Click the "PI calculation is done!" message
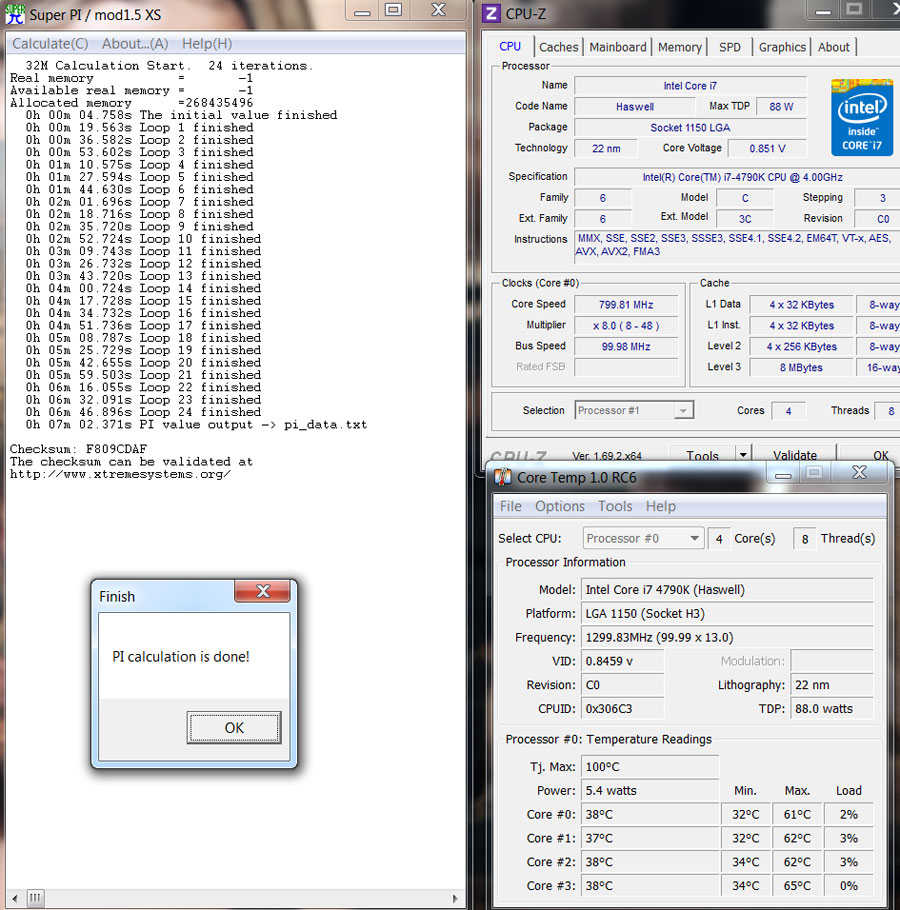This screenshot has width=900, height=910. click(180, 656)
